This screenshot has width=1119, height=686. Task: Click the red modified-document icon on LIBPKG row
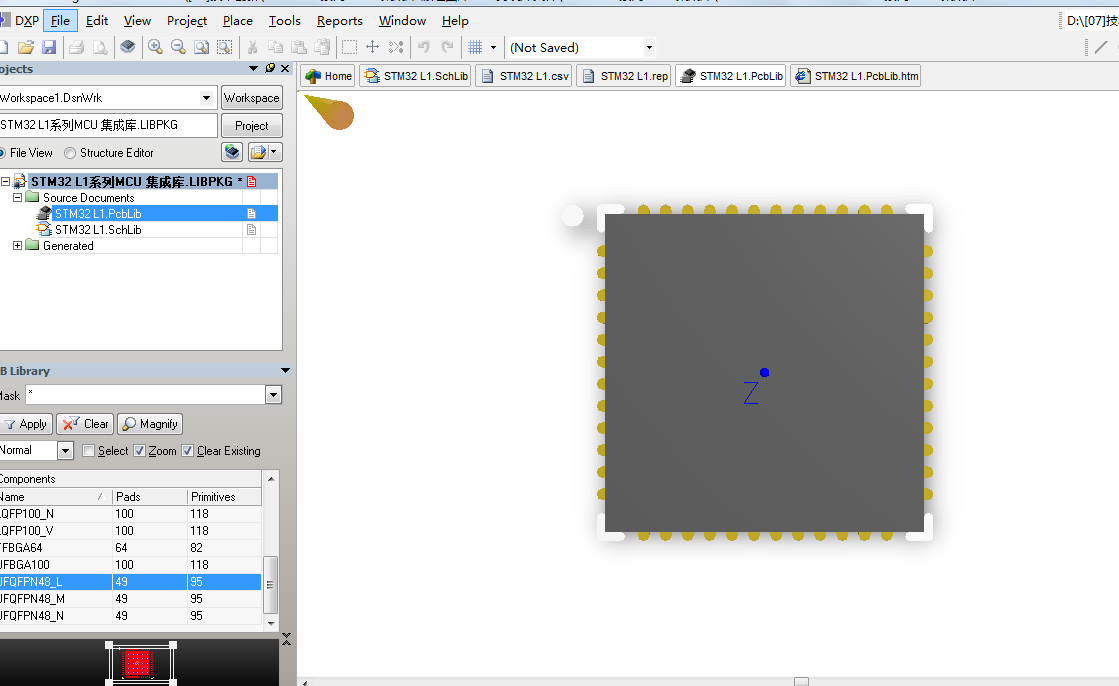tap(251, 182)
